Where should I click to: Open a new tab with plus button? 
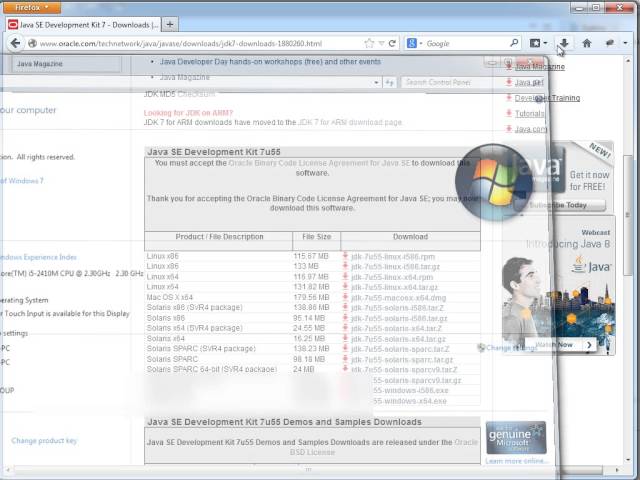tap(170, 24)
